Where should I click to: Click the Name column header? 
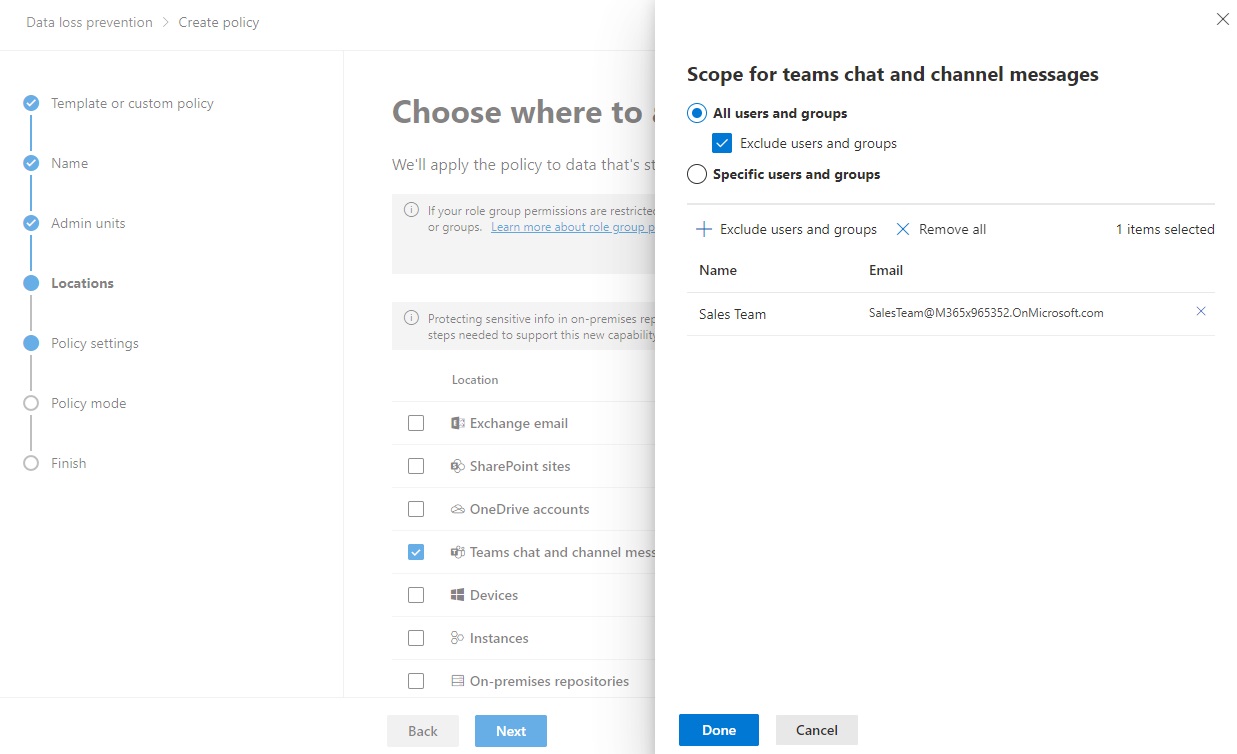point(718,270)
